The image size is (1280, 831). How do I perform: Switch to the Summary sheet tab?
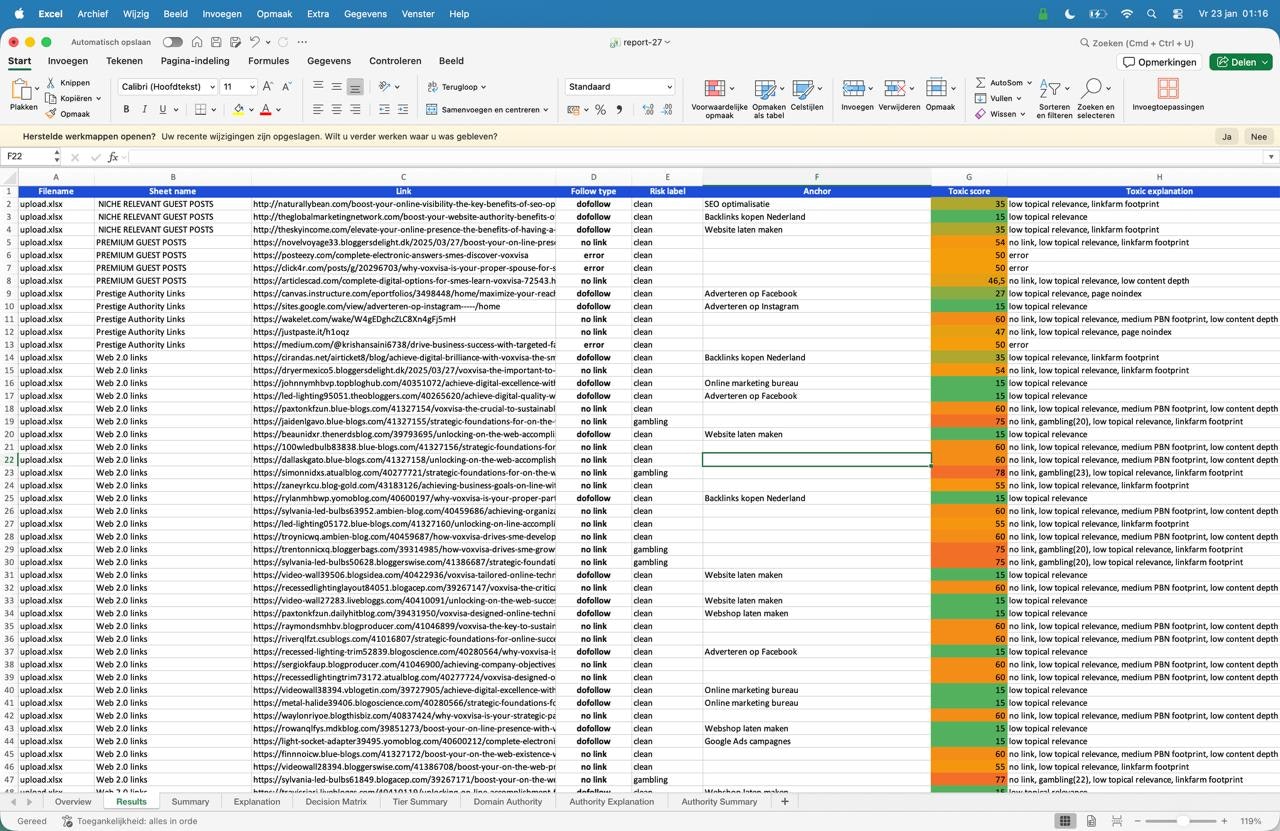click(x=190, y=801)
